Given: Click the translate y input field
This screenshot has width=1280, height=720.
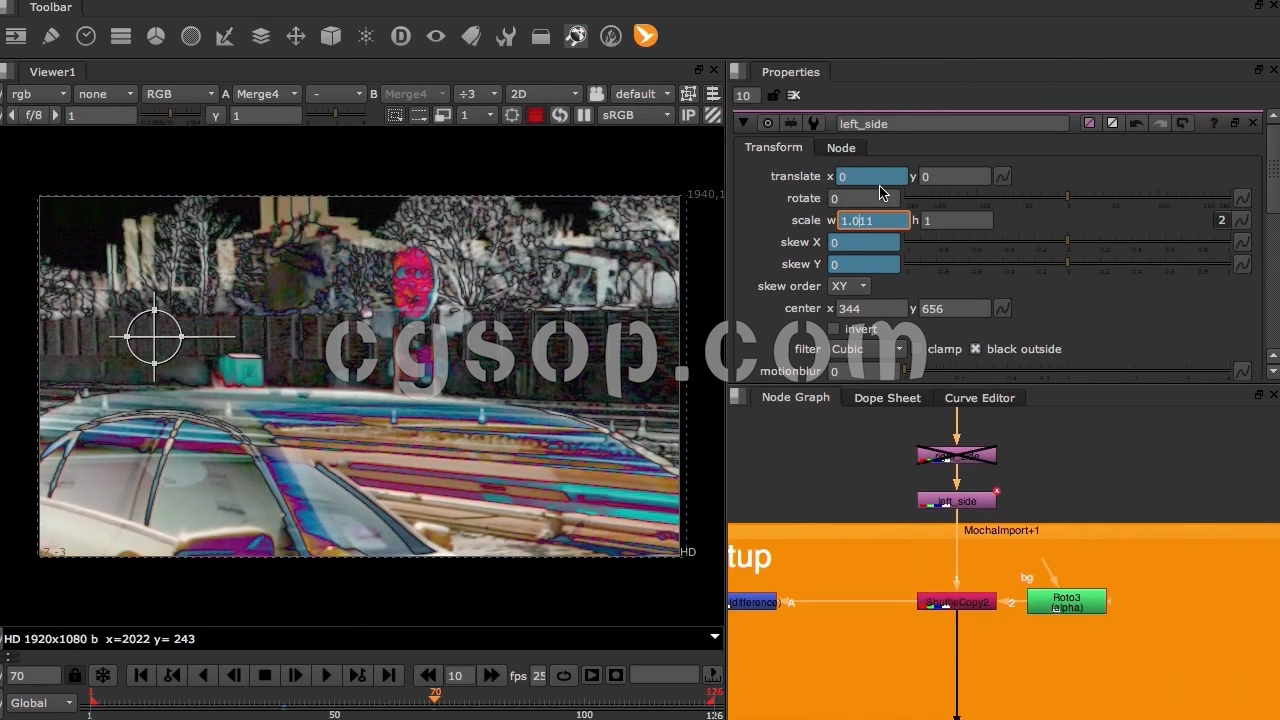Looking at the screenshot, I should (954, 177).
